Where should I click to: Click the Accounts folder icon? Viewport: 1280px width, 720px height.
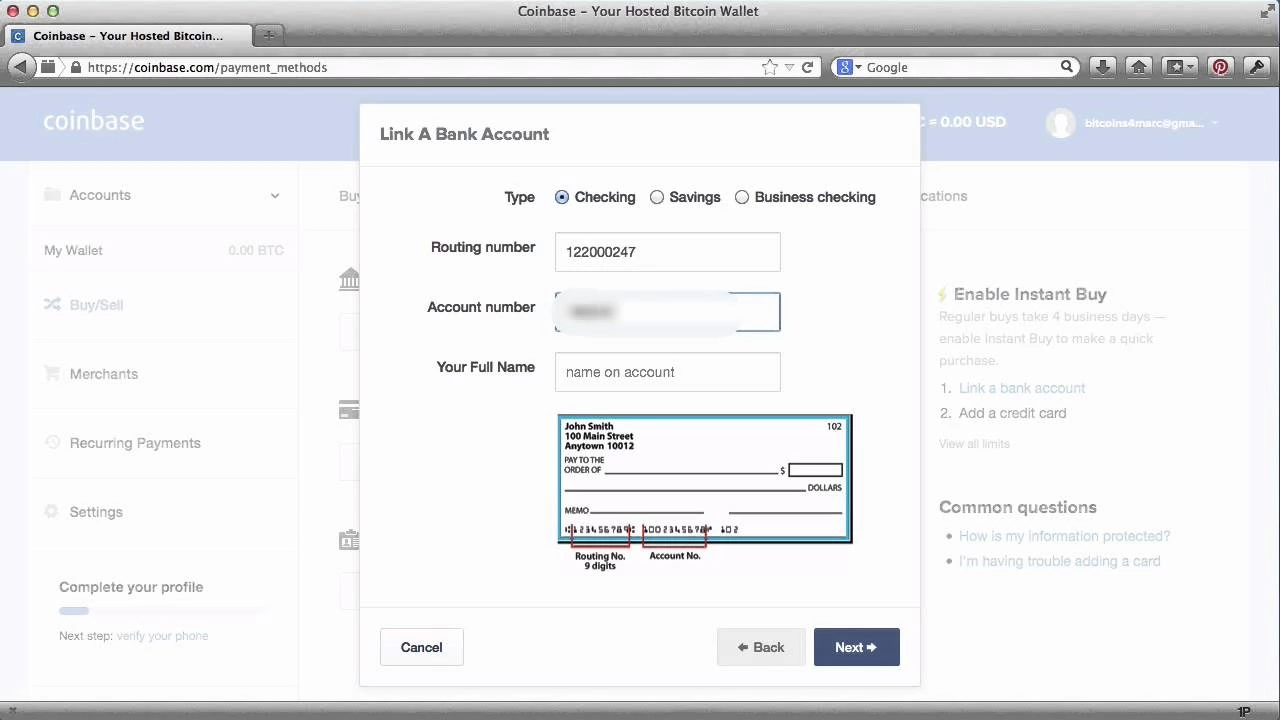coord(52,194)
